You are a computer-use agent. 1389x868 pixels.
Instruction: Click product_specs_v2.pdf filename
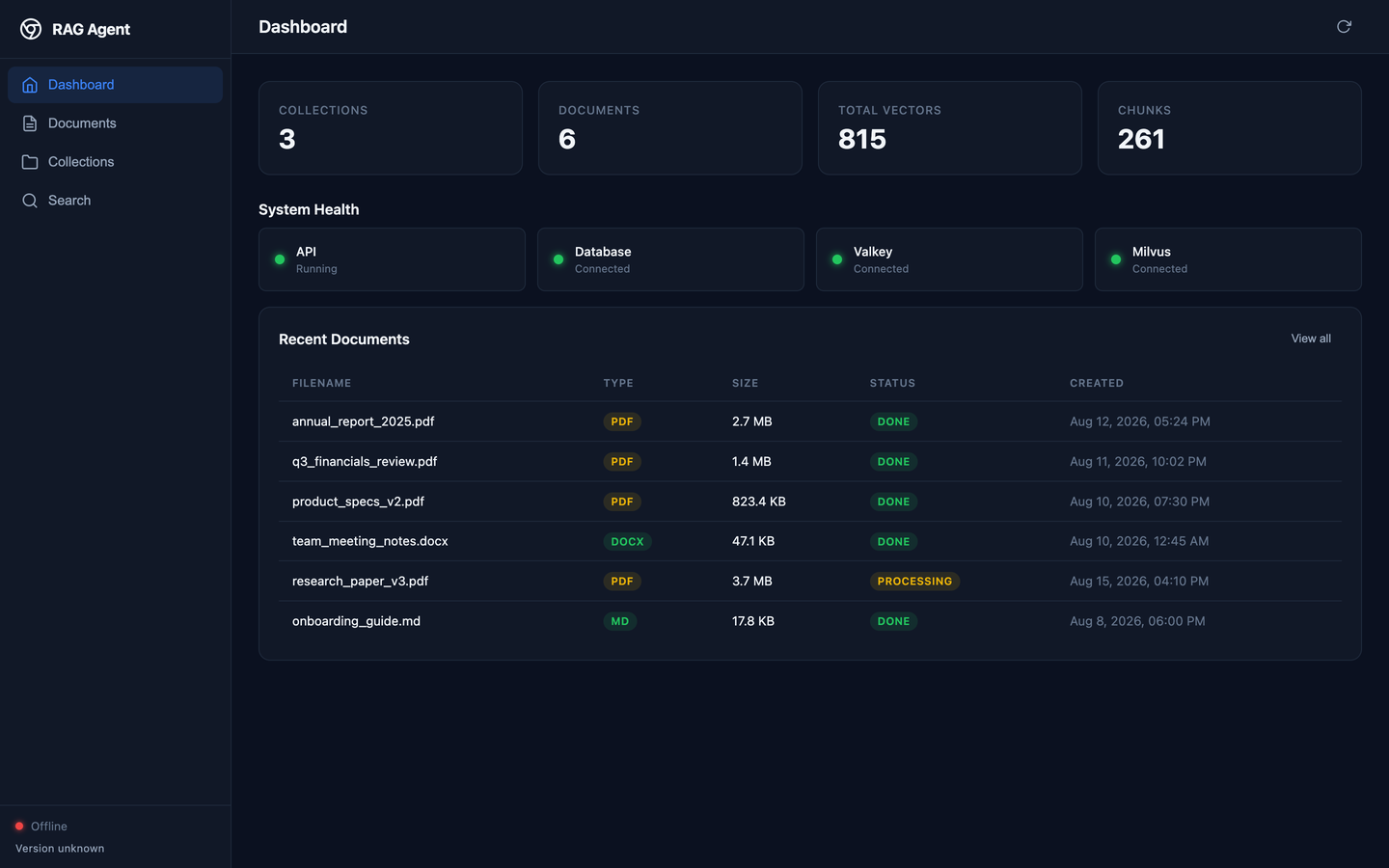(358, 502)
